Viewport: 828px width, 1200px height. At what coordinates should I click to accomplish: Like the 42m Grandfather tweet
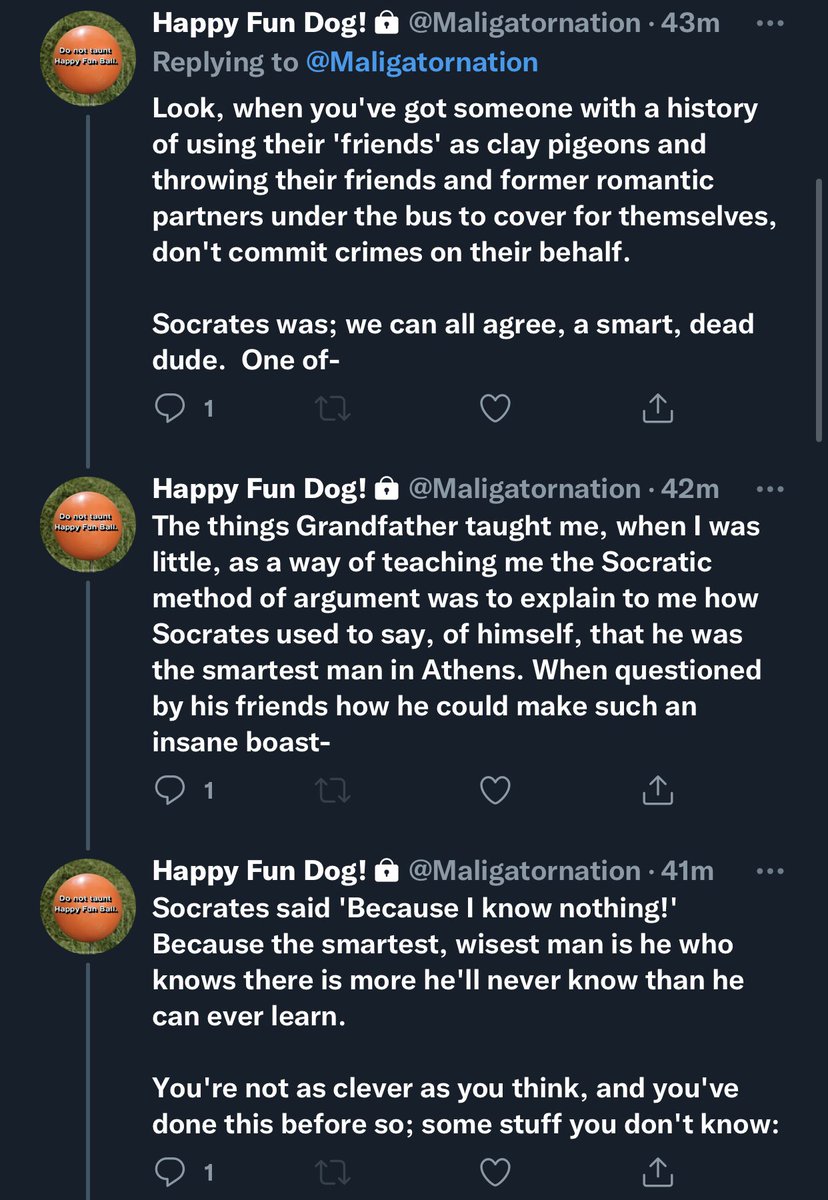tap(495, 791)
